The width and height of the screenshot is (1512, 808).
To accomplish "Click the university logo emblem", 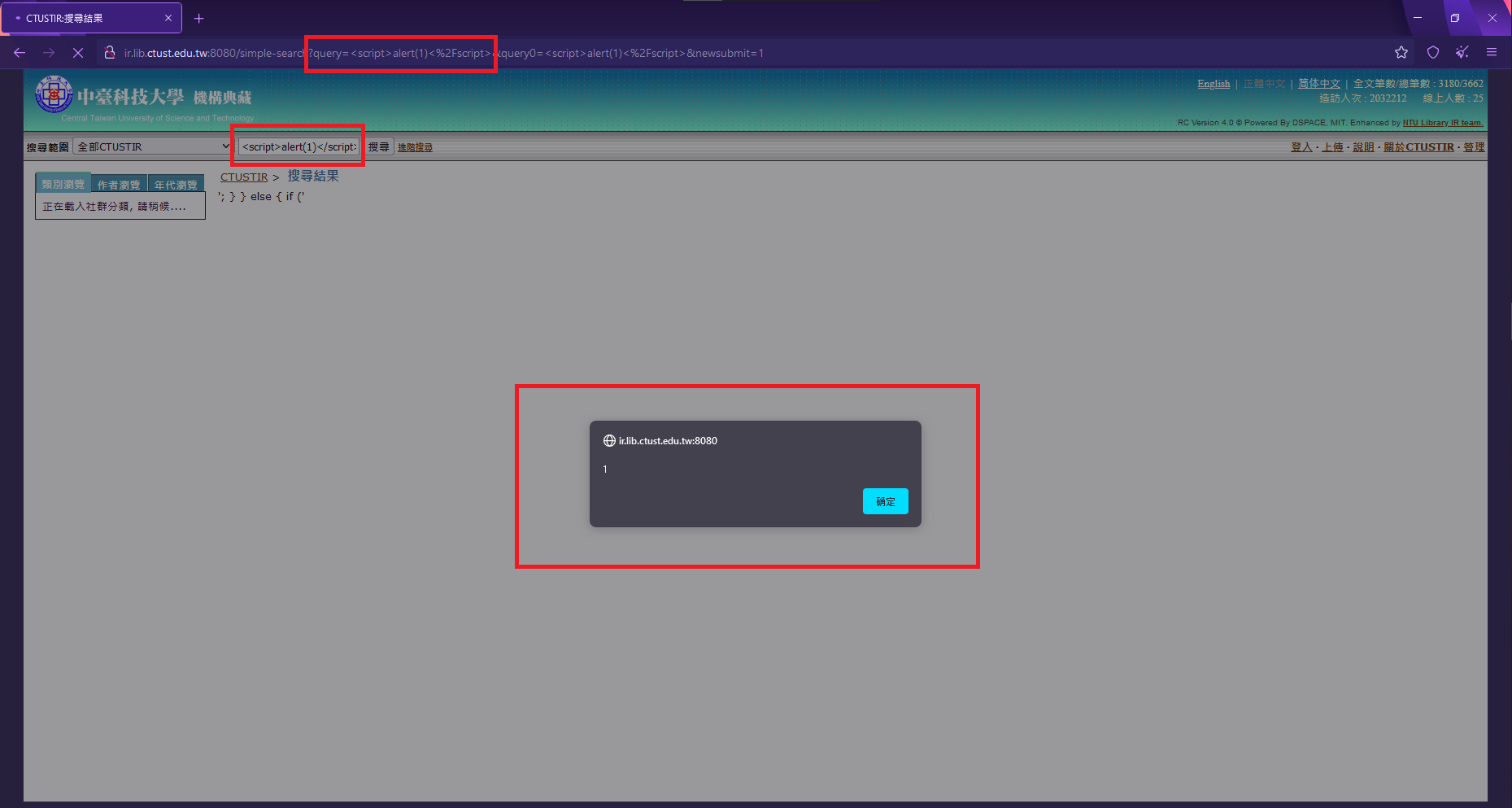I will pos(54,94).
